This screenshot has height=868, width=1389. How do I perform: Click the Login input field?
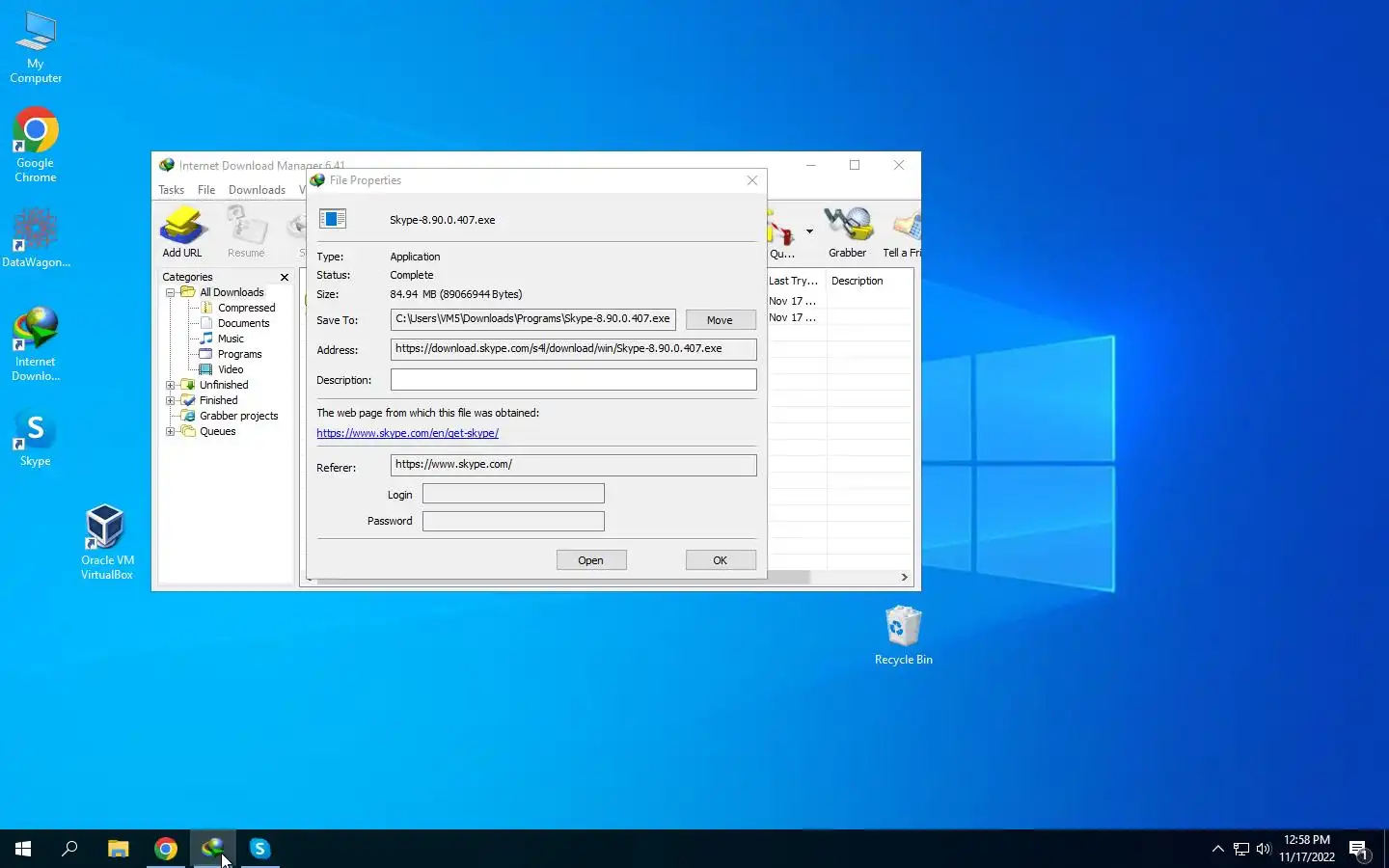[x=513, y=494]
